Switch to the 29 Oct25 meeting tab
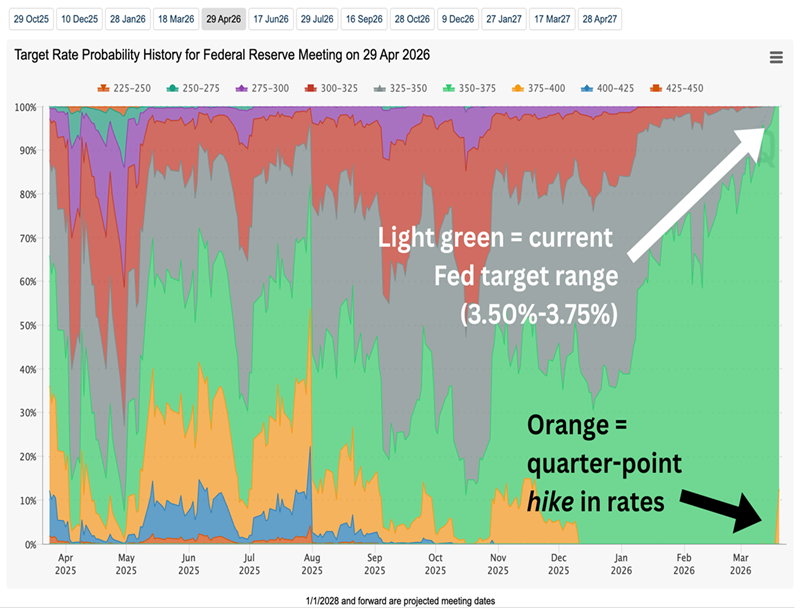 tap(30, 19)
